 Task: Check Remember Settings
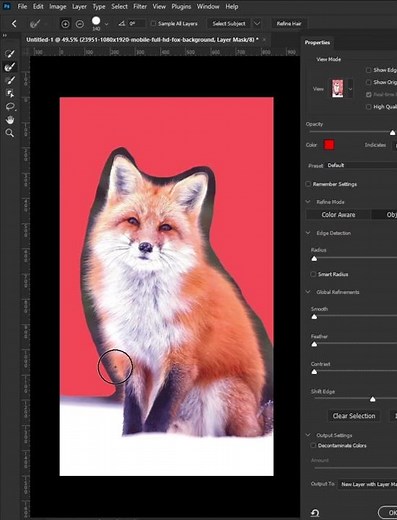point(308,184)
